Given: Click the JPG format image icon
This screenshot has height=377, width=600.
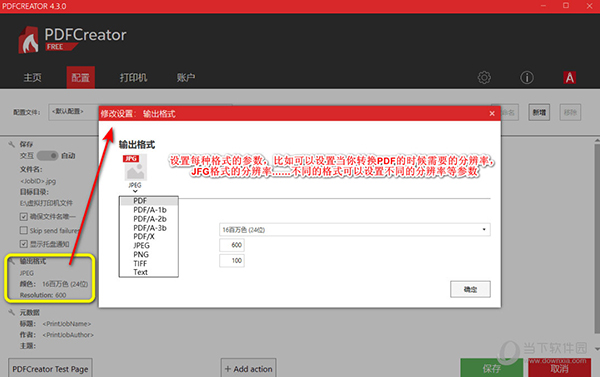Looking at the screenshot, I should [x=135, y=168].
